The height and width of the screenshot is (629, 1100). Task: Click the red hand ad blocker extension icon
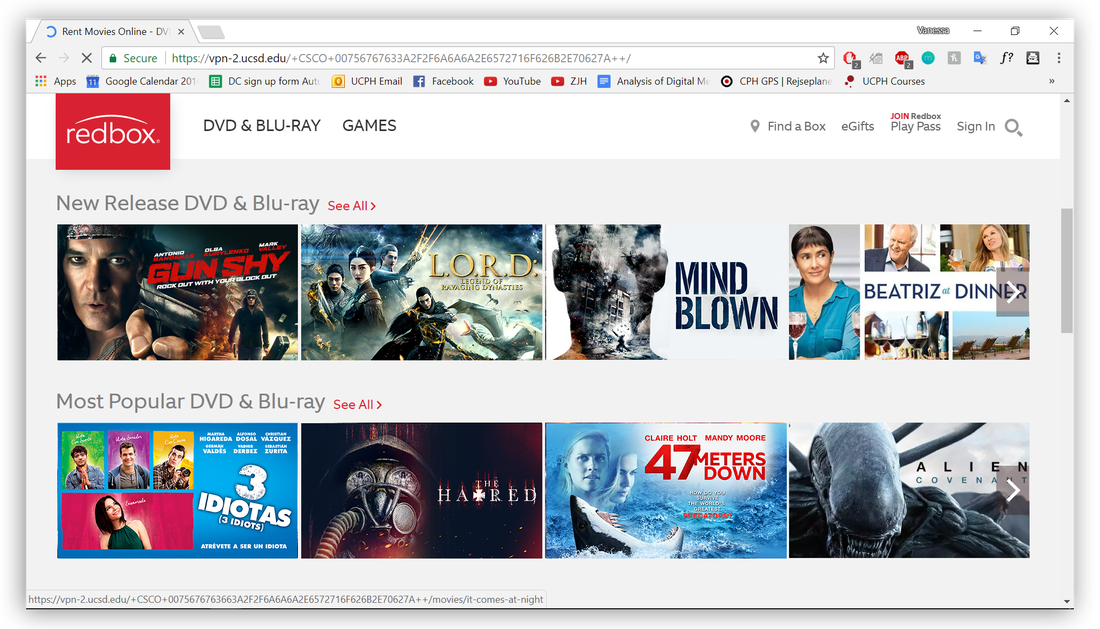click(850, 58)
